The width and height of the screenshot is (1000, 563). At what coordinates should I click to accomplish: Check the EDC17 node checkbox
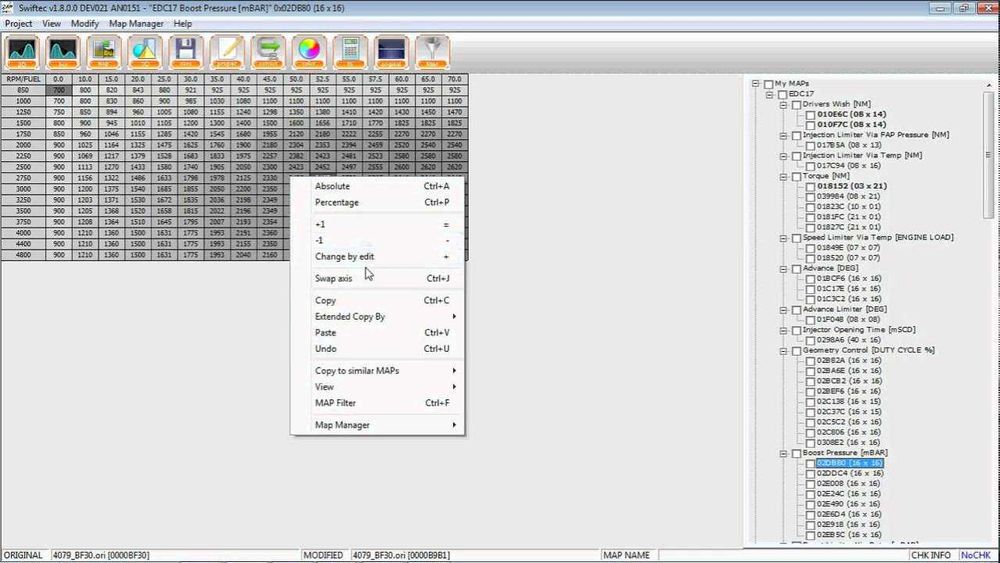(783, 94)
